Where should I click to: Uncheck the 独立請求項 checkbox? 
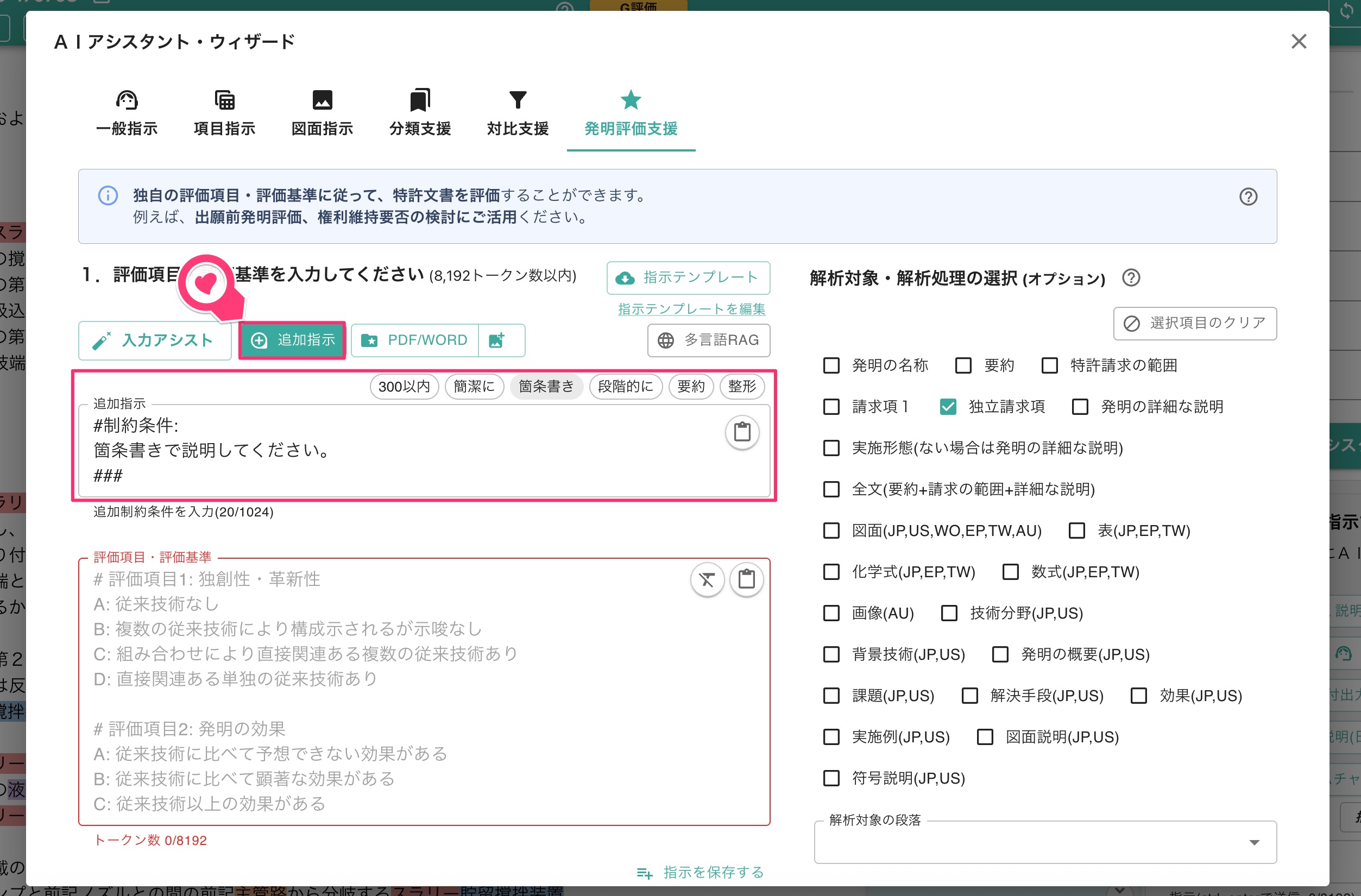948,407
